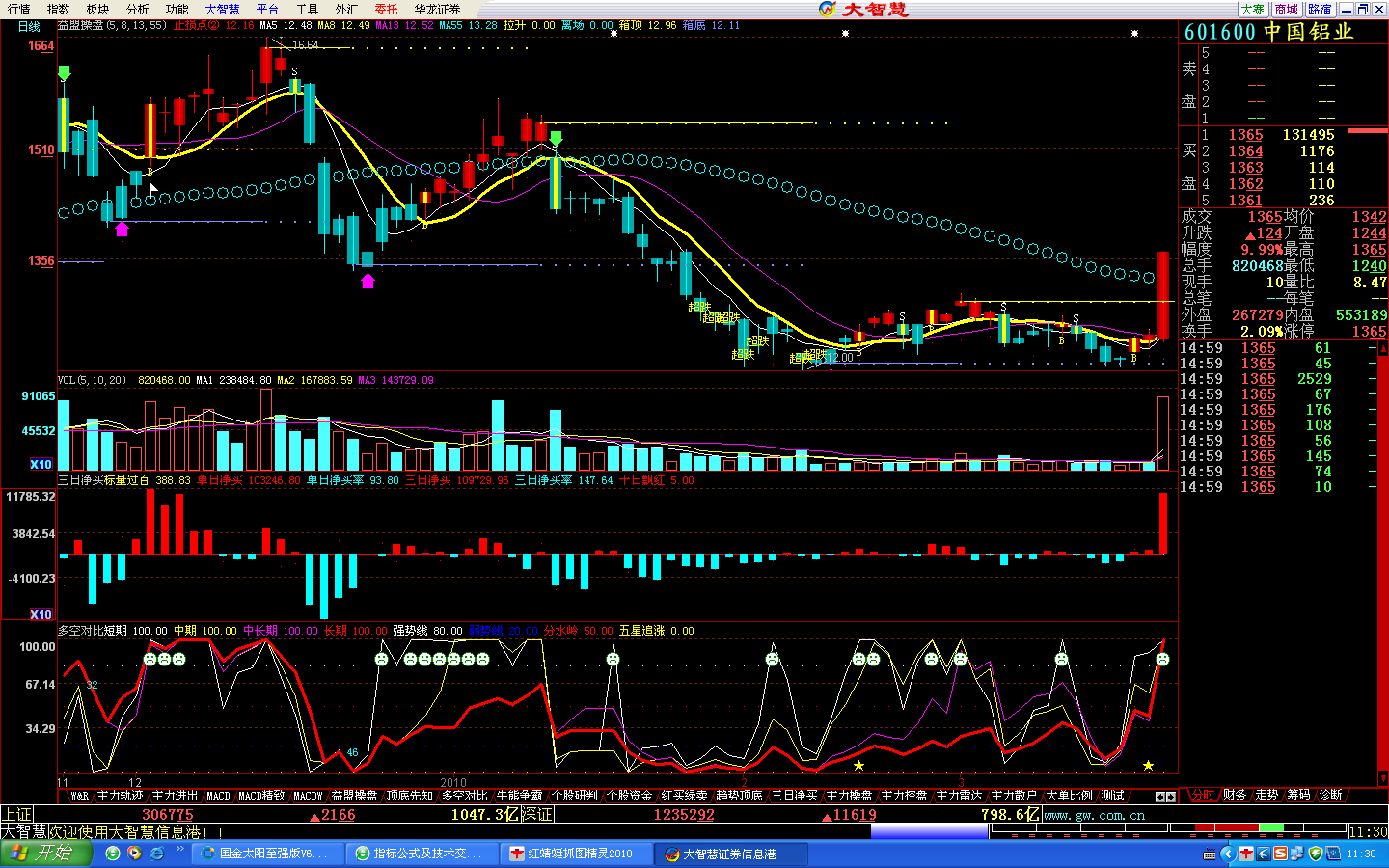The width and height of the screenshot is (1389, 868).
Task: Select the 主力控盘 indicator tab
Action: 905,796
